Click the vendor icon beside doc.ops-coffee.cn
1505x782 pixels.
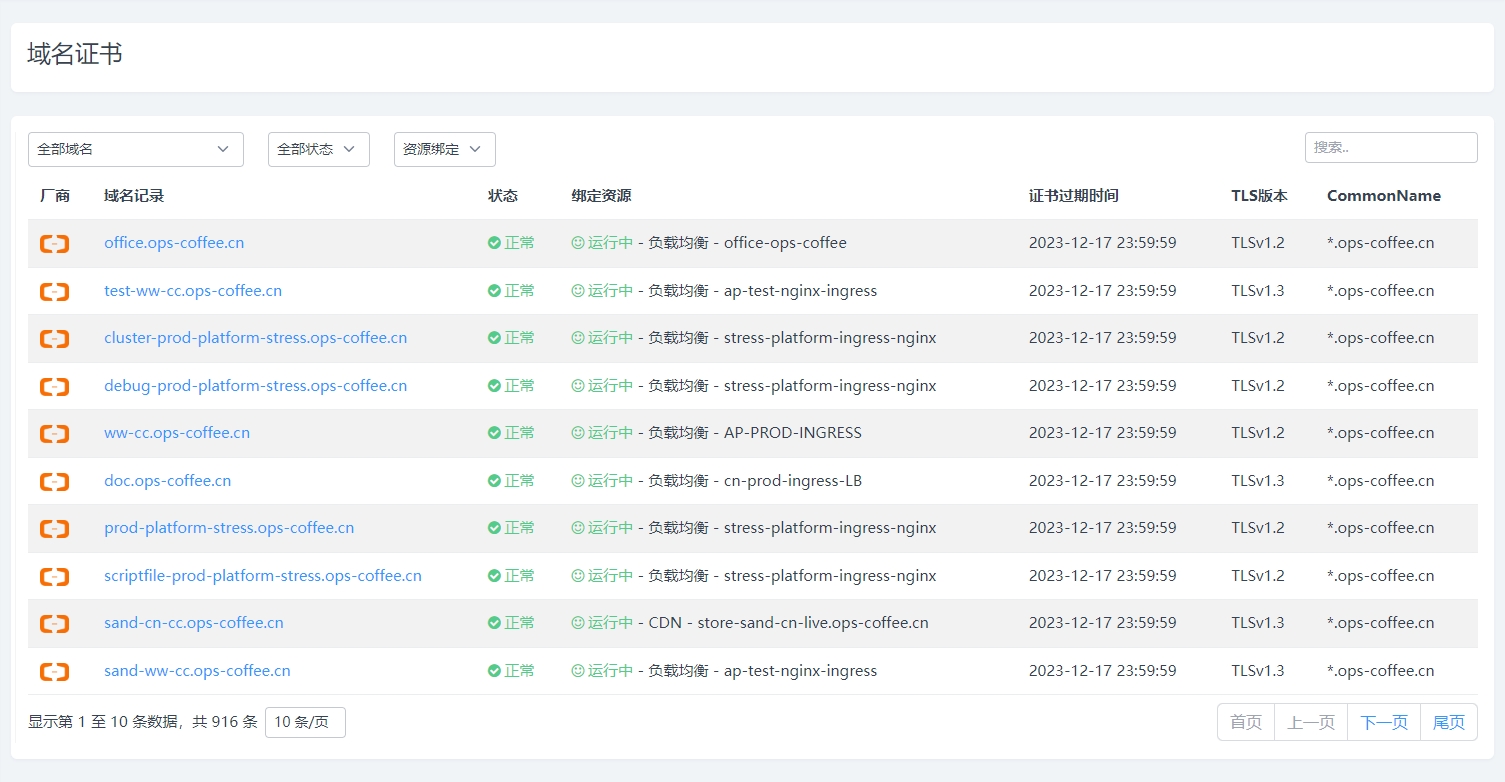point(54,481)
